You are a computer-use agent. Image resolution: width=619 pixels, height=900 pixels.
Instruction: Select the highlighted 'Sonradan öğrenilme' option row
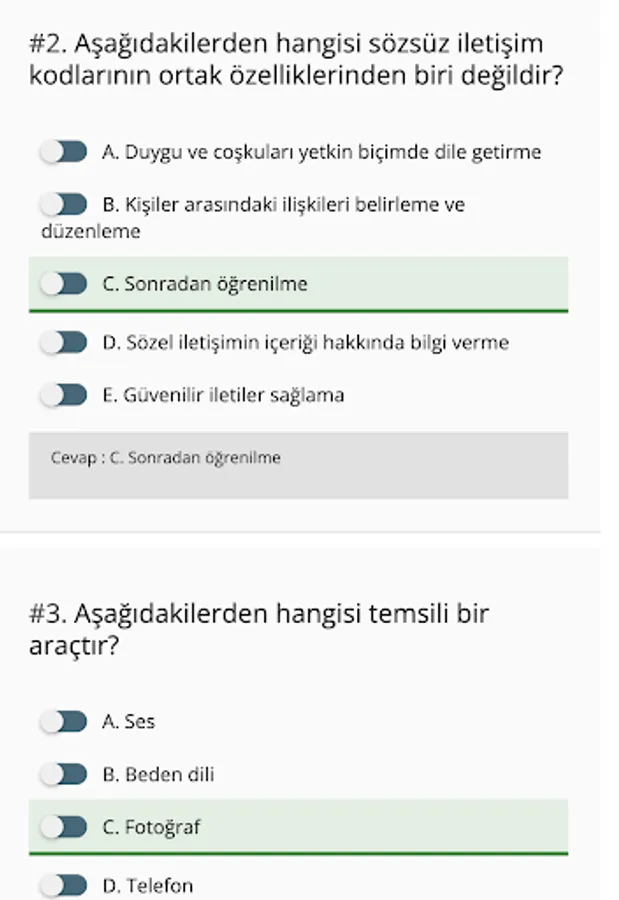tap(300, 284)
